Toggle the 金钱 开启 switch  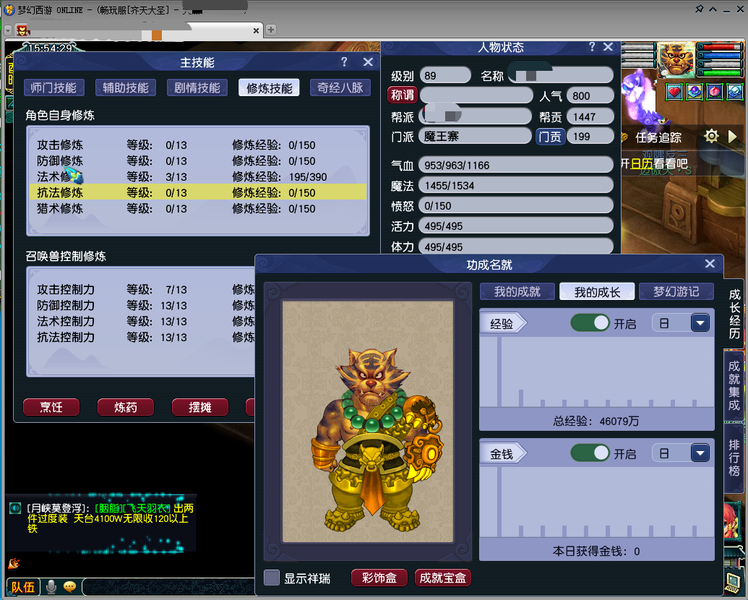[x=590, y=453]
